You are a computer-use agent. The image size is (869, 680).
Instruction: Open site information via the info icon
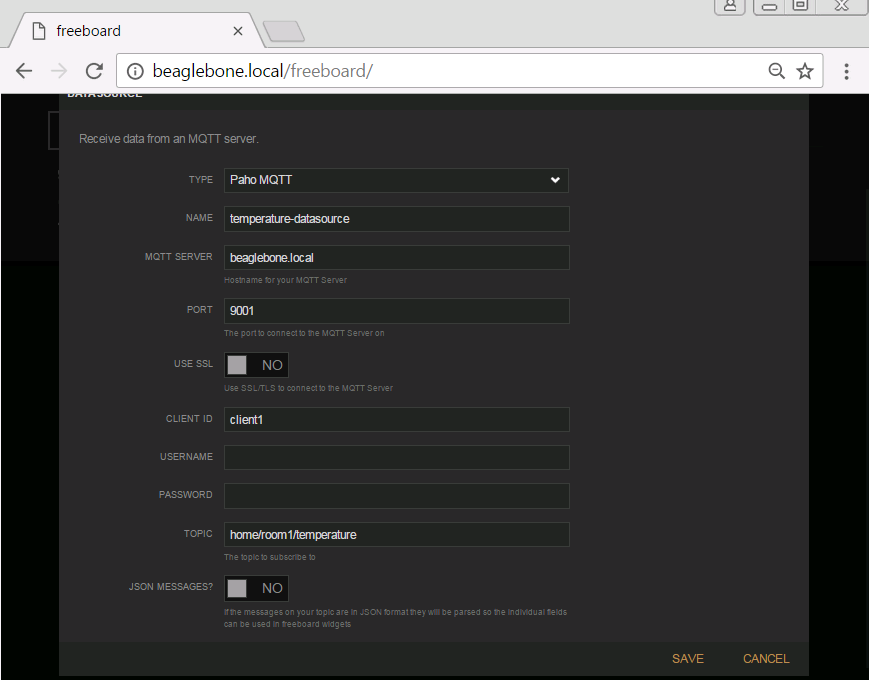click(x=134, y=71)
